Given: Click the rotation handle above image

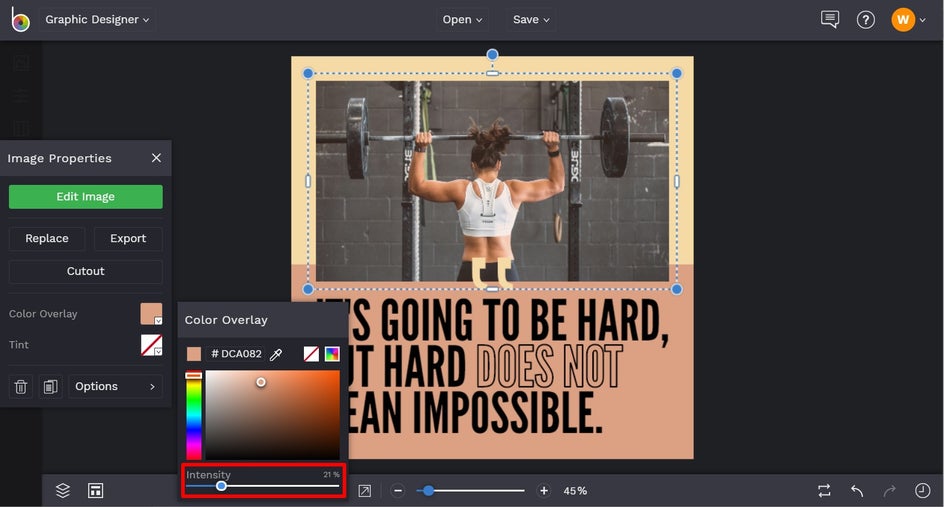Looking at the screenshot, I should (x=492, y=55).
